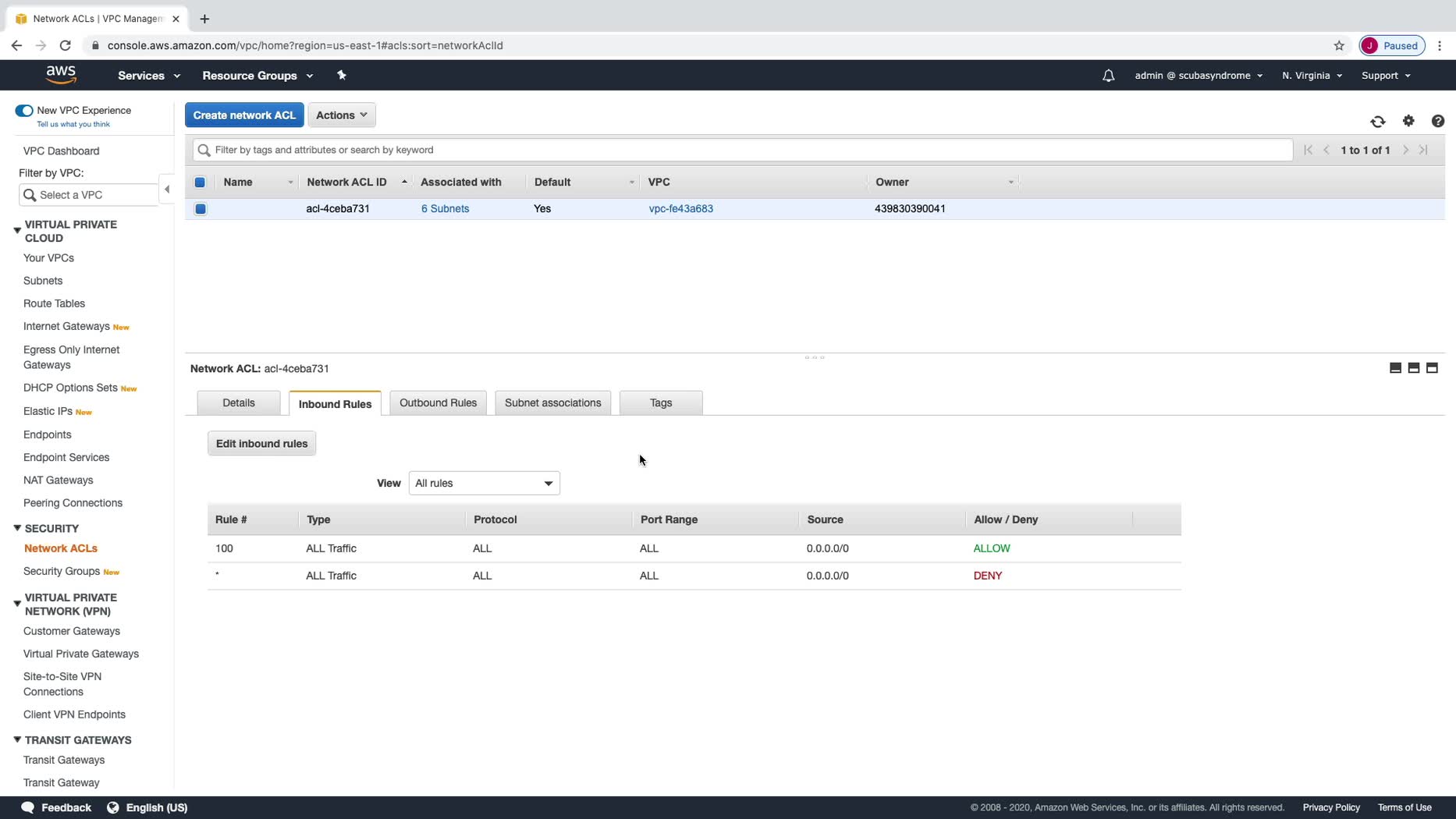Open the vpc-fe43a683 link
Screen dimensions: 1456x819
click(x=681, y=209)
